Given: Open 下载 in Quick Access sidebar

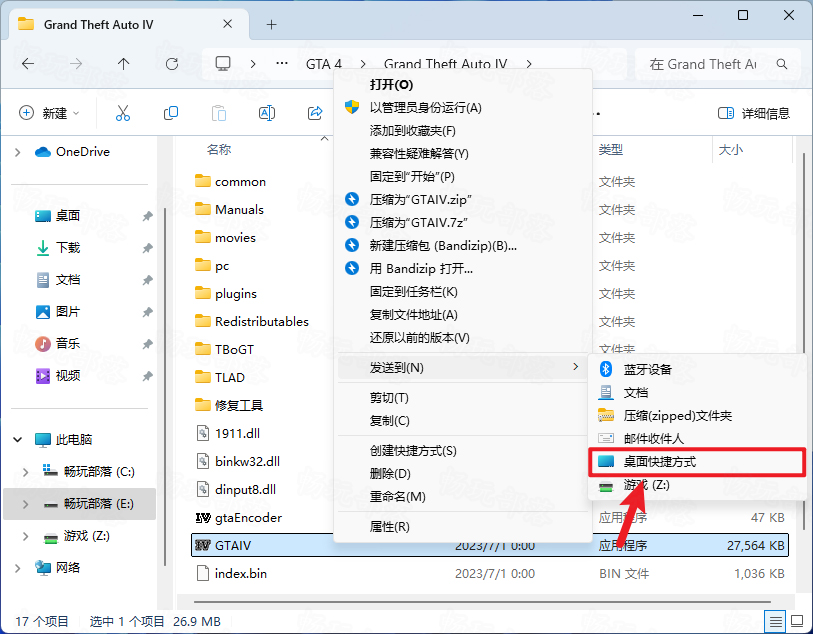Looking at the screenshot, I should click(x=67, y=248).
